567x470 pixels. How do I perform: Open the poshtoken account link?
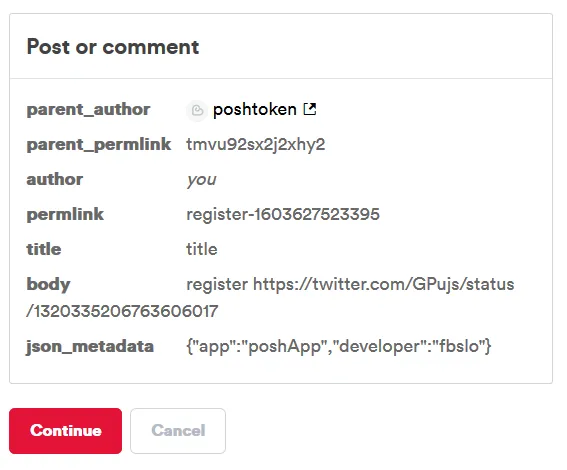coord(255,110)
